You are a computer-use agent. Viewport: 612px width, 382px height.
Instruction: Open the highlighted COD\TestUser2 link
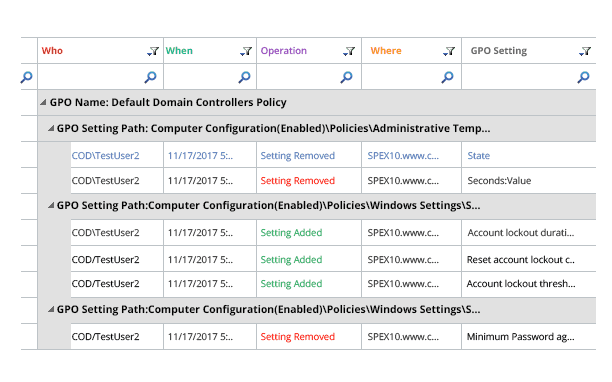coord(105,156)
